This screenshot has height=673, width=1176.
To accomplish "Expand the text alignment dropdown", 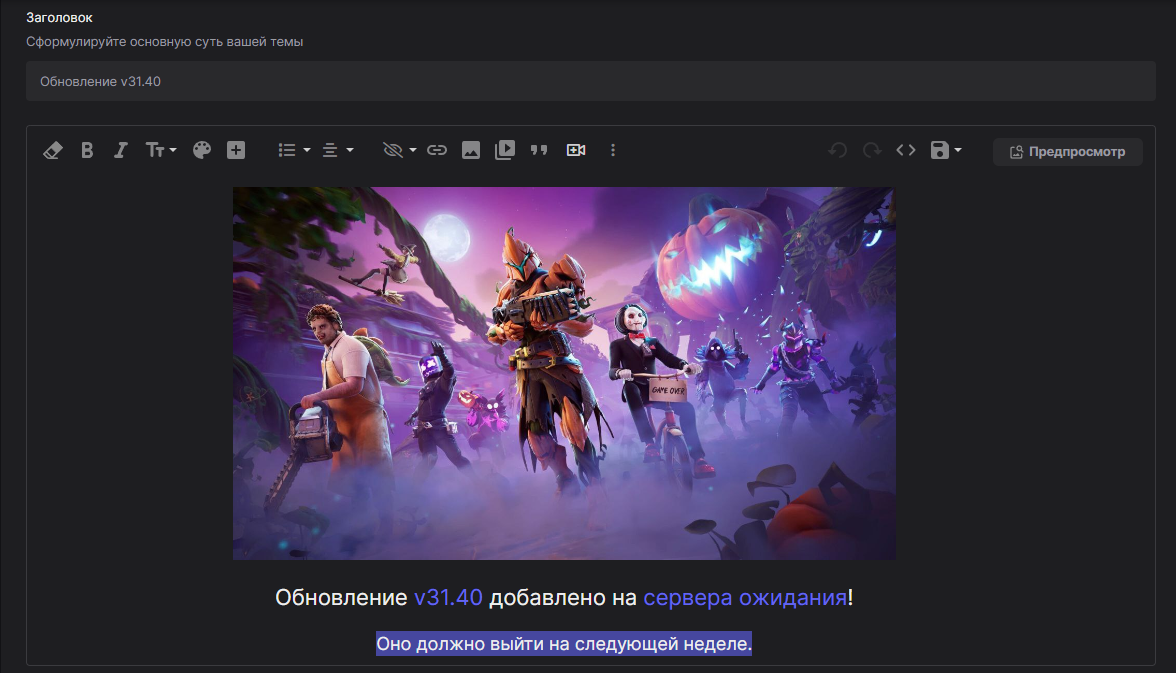I will pos(337,150).
